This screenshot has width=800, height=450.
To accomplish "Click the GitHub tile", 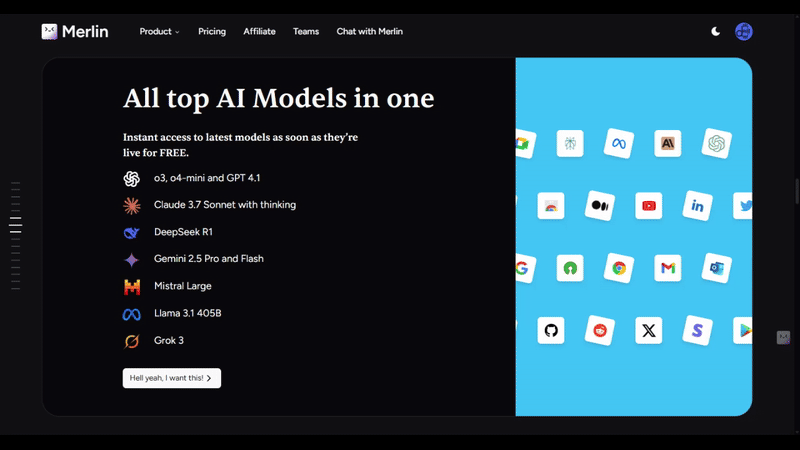I will pyautogui.click(x=551, y=330).
